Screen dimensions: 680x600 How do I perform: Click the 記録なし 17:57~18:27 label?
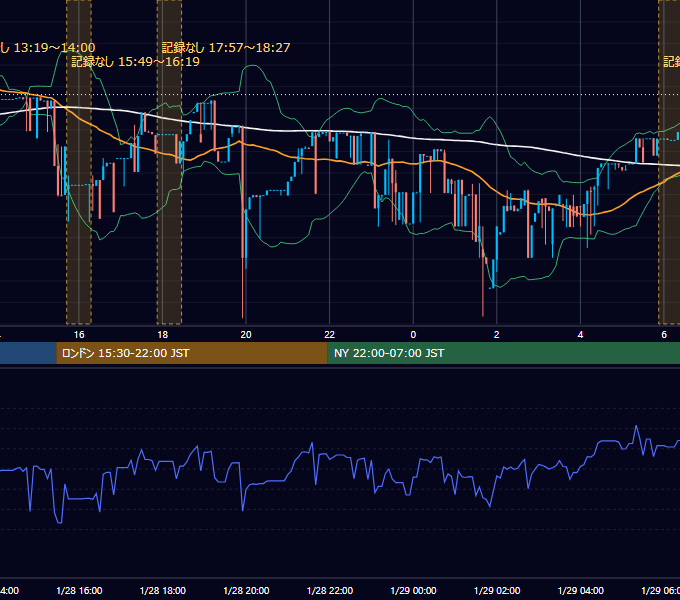[x=226, y=48]
